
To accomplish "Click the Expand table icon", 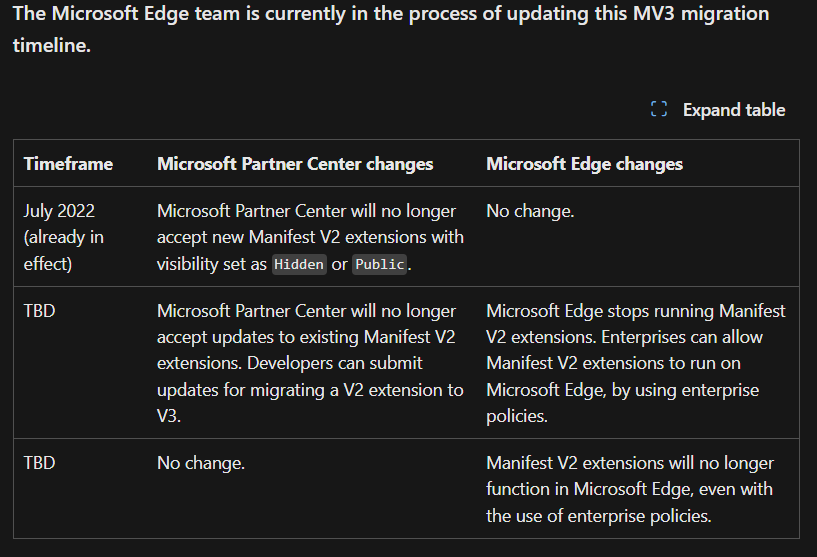I will 659,110.
